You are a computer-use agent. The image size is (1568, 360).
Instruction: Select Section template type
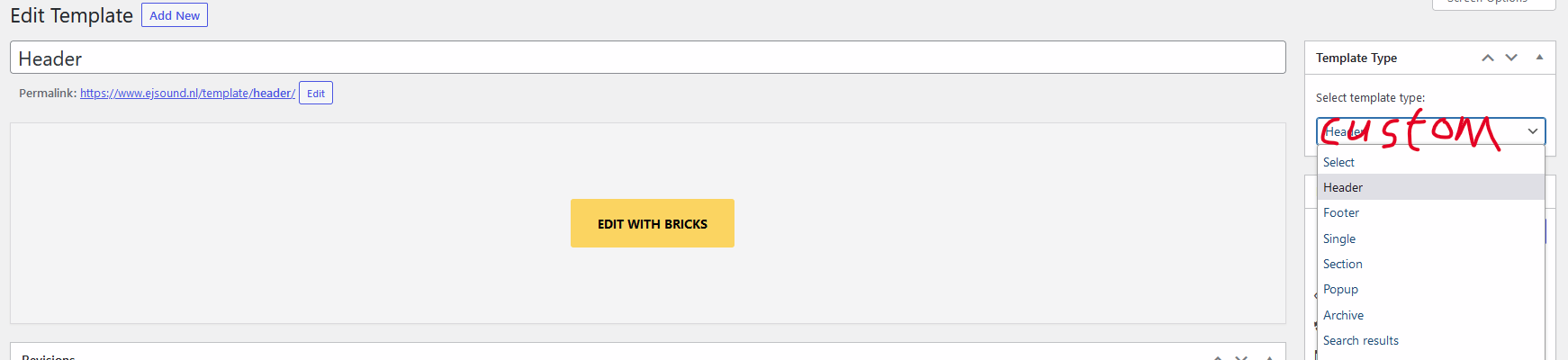[1343, 264]
